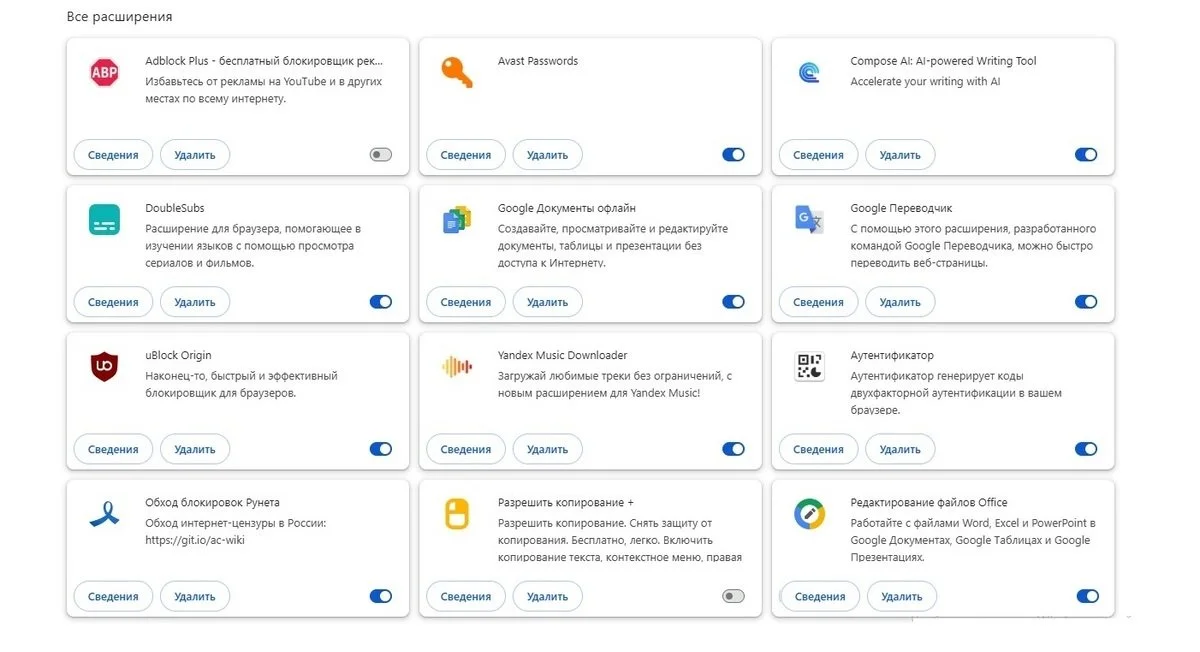This screenshot has height=652, width=1200.
Task: Open Сведения for DoubleSubs
Action: (x=113, y=302)
